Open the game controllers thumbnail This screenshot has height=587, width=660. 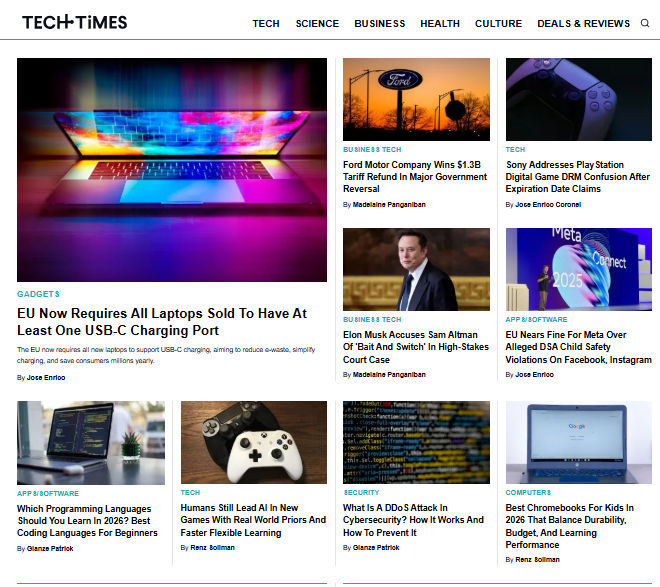pyautogui.click(x=254, y=442)
